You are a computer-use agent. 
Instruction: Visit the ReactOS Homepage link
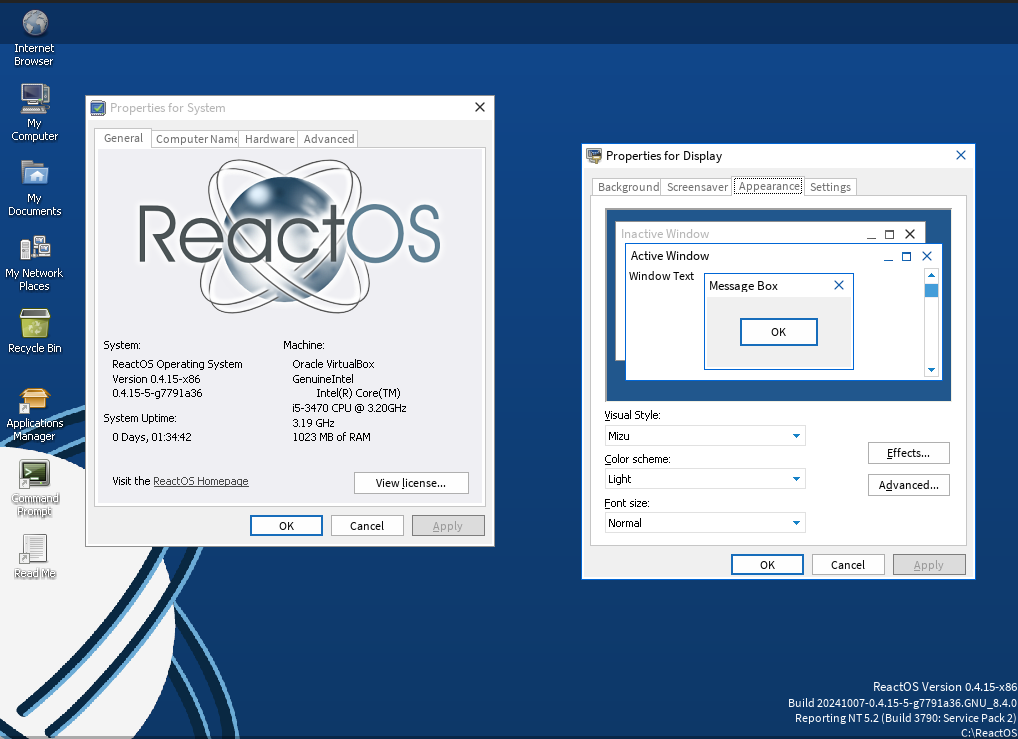pyautogui.click(x=200, y=481)
